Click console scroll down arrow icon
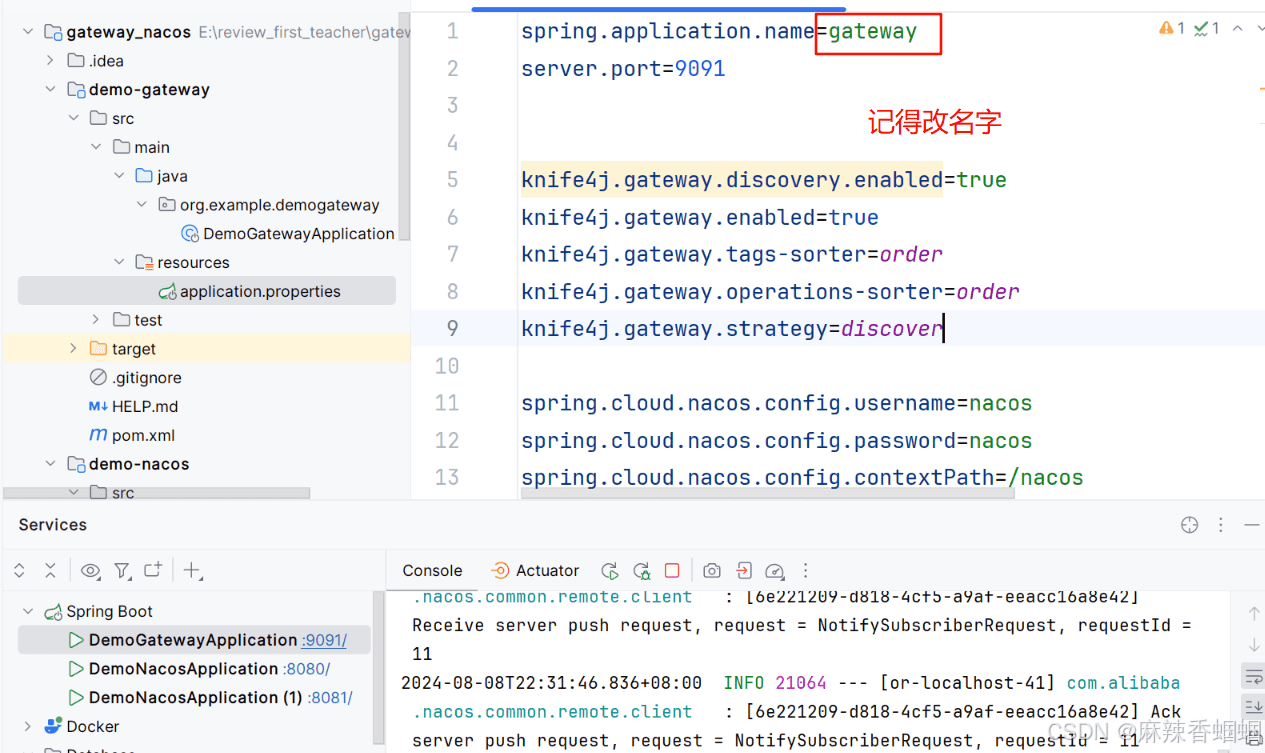 point(1254,645)
